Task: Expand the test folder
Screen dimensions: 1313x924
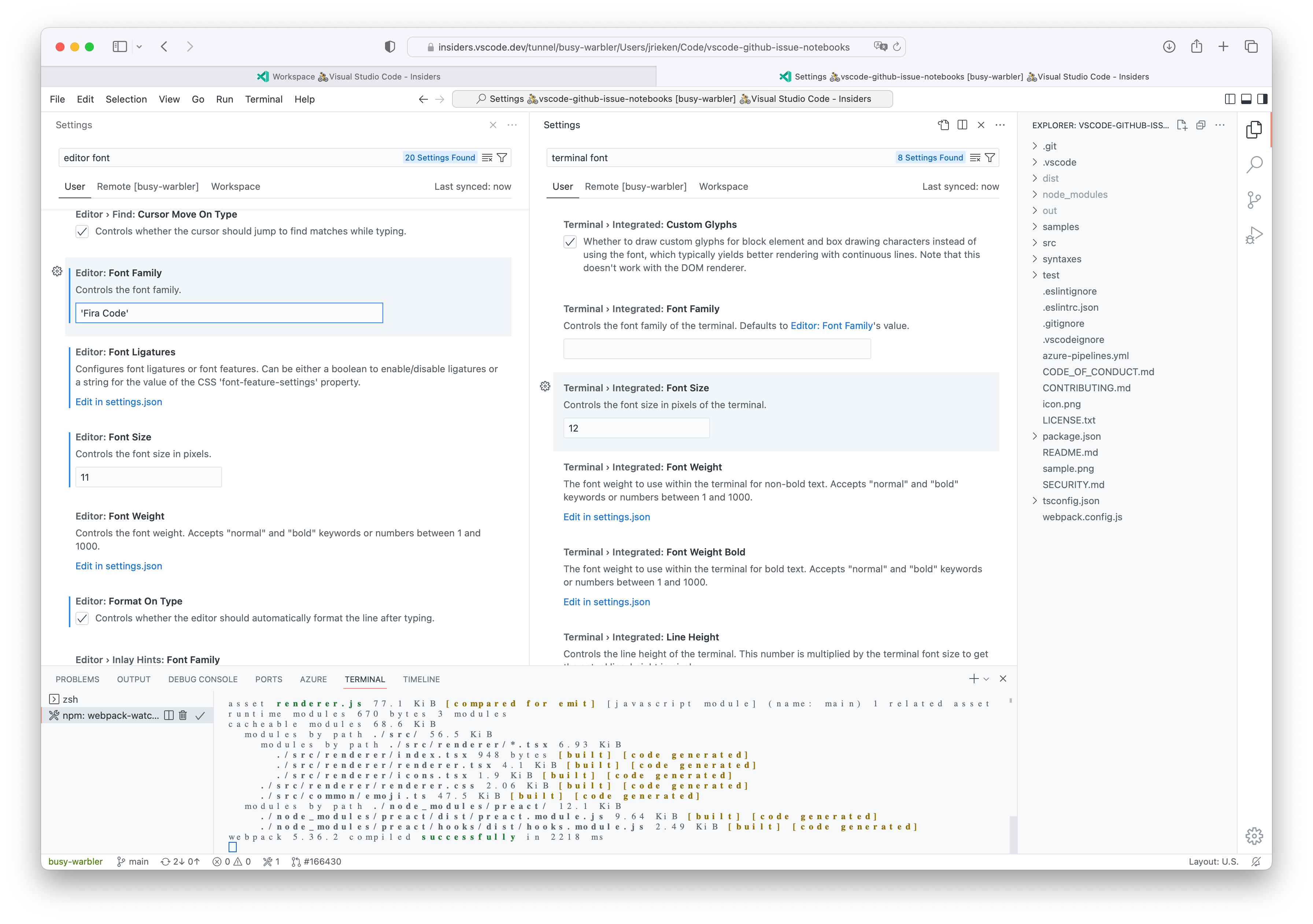Action: (x=1051, y=275)
